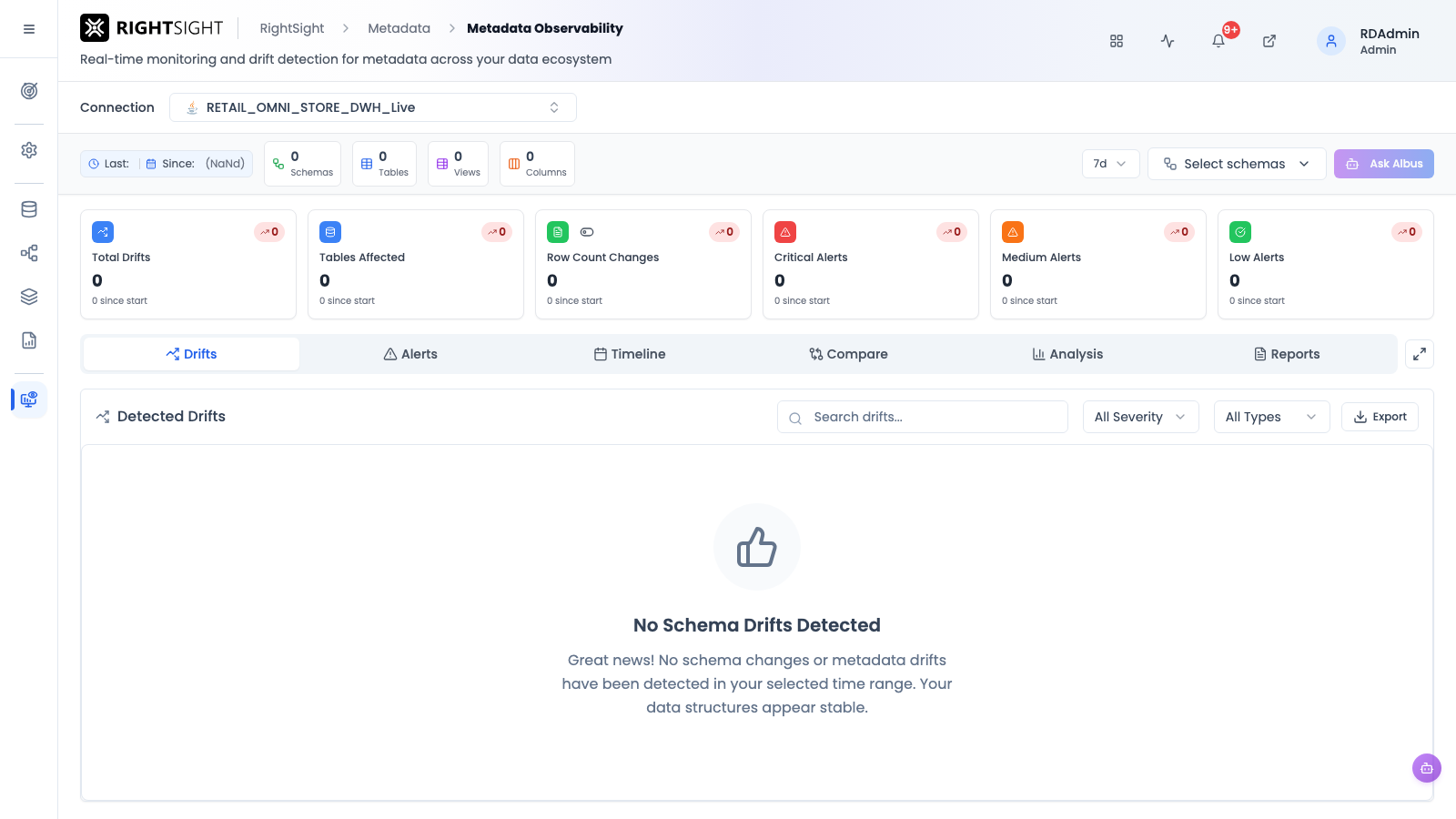Toggle the Row Count Changes switch

[x=587, y=232]
